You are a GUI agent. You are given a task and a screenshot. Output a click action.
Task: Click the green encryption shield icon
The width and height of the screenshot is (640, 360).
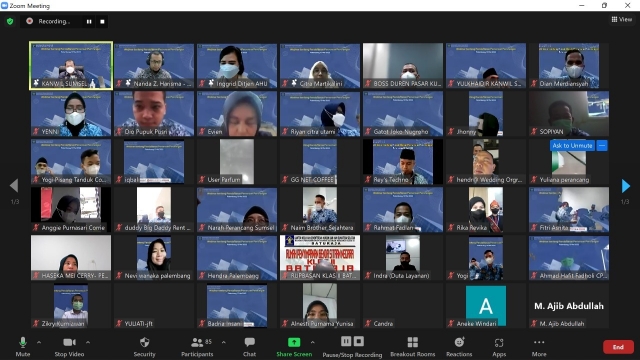10,21
